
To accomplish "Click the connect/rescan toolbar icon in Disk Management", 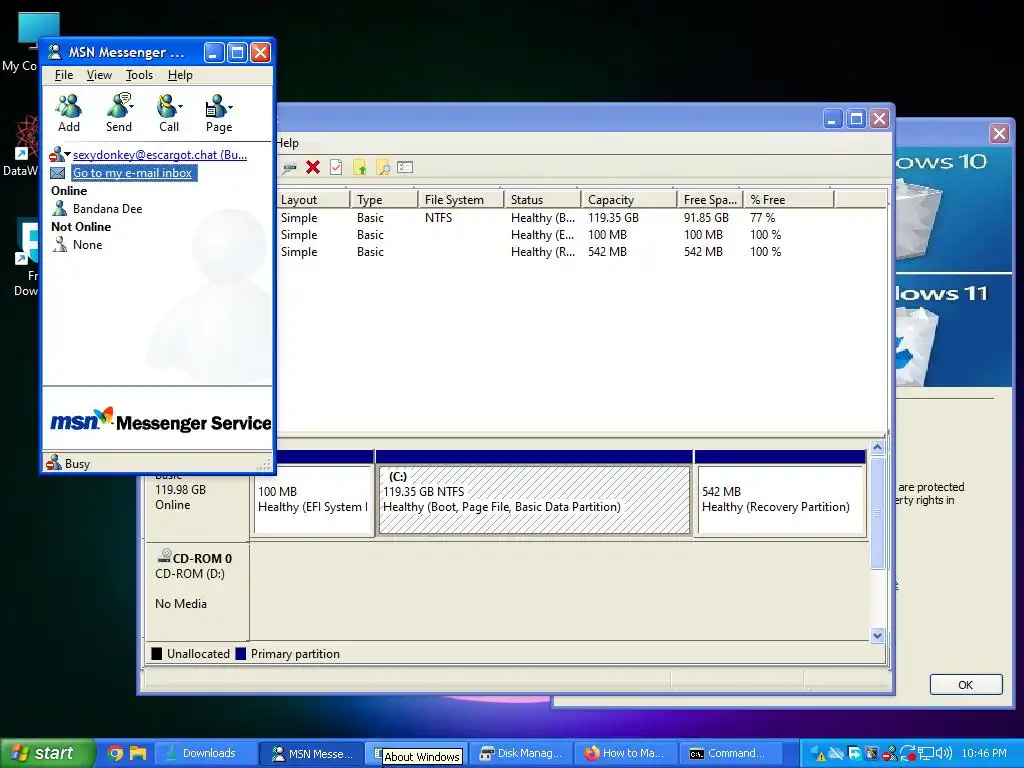I will (289, 168).
